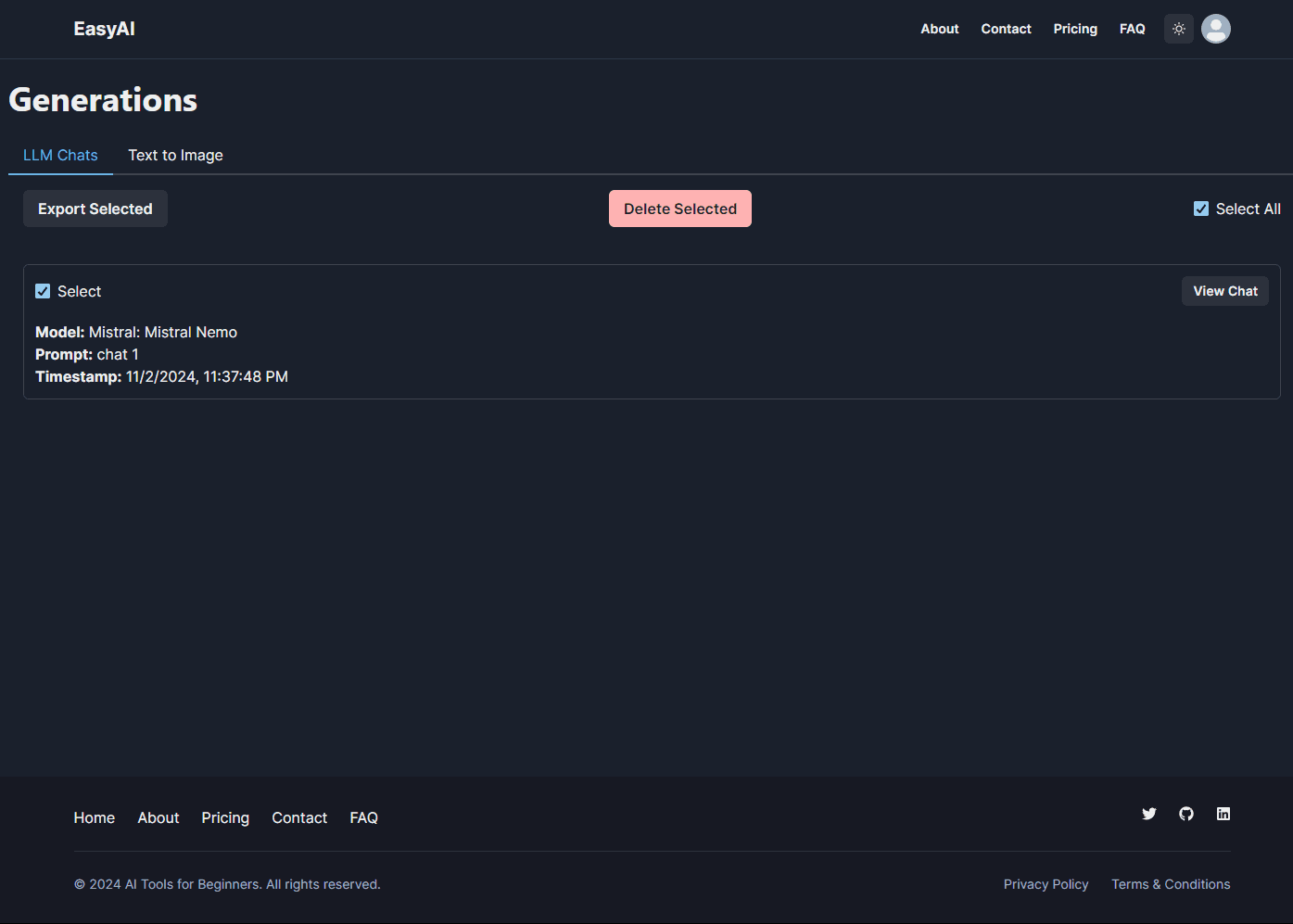
Task: Open the Twitter page from the footer
Action: coord(1149,814)
